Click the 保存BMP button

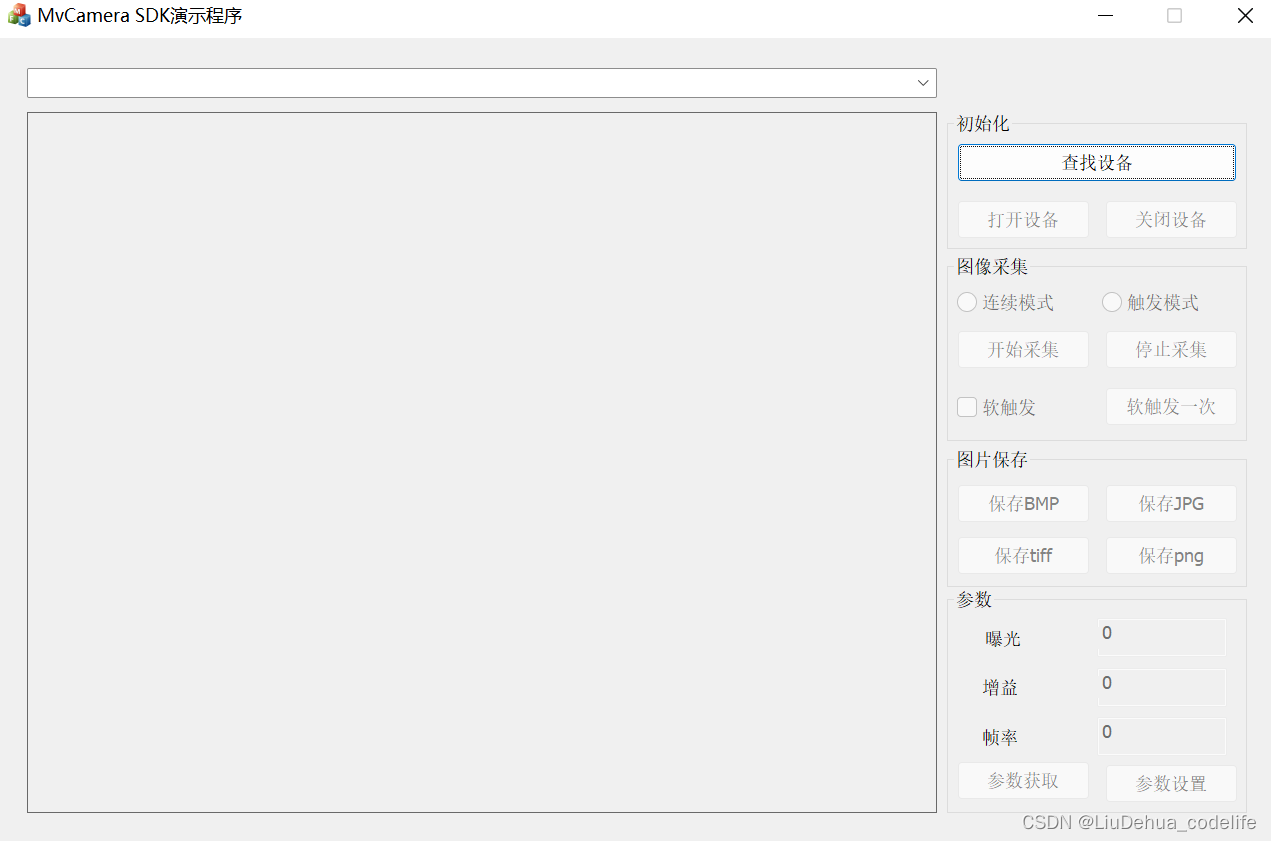[1023, 504]
